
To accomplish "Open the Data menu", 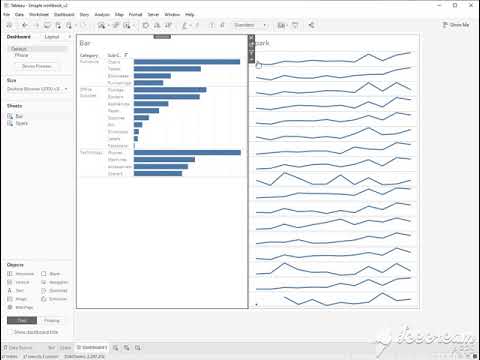I will tap(19, 15).
